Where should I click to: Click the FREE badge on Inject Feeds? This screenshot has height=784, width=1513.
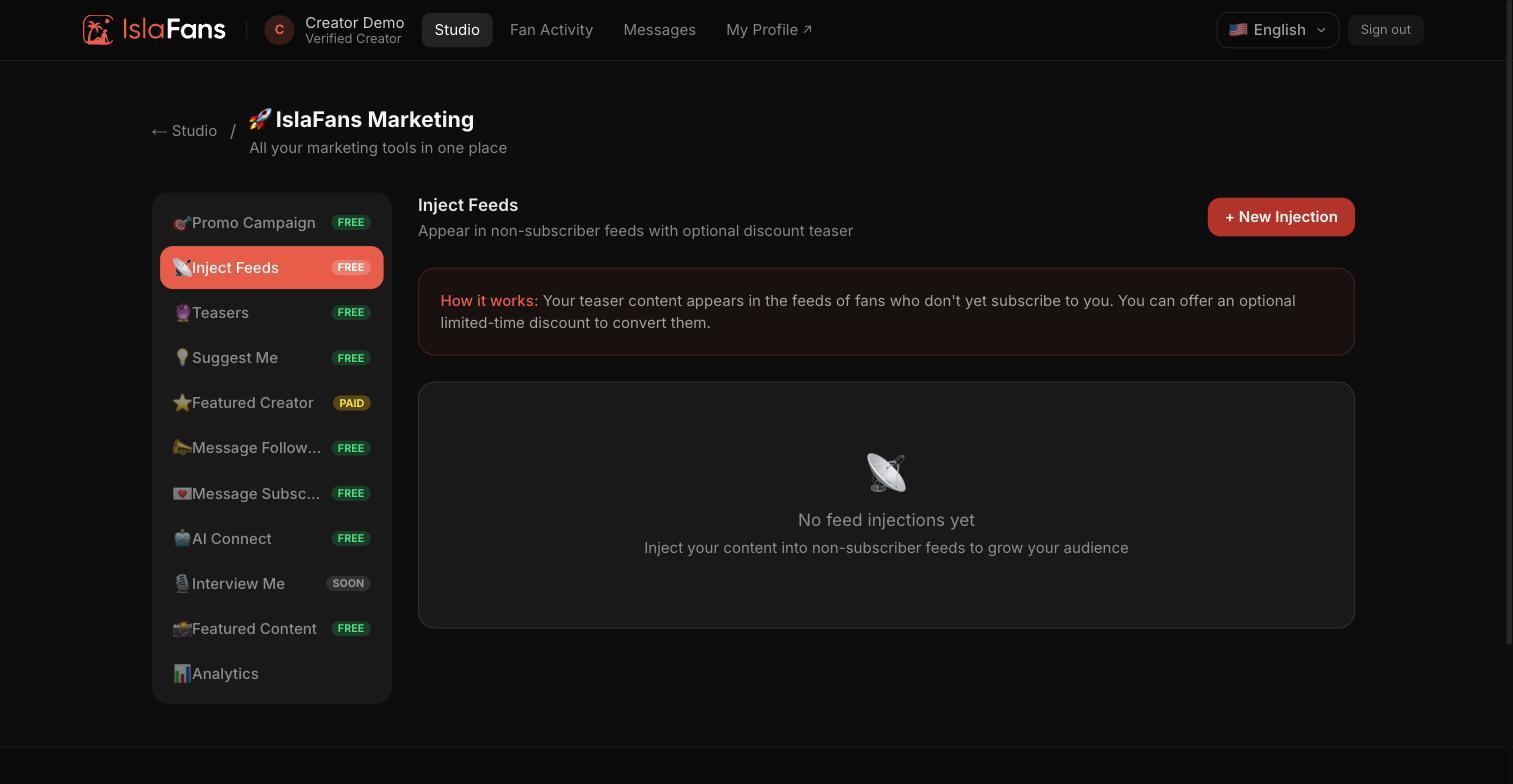click(351, 268)
